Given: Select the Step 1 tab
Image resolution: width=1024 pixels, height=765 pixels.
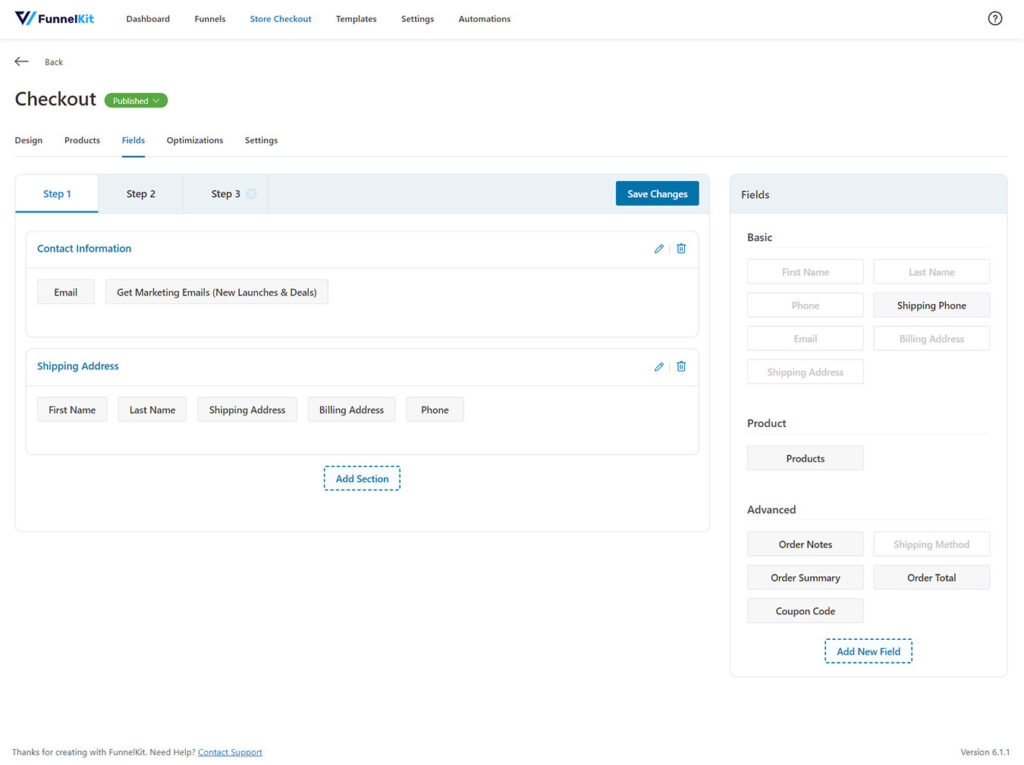Looking at the screenshot, I should [57, 193].
